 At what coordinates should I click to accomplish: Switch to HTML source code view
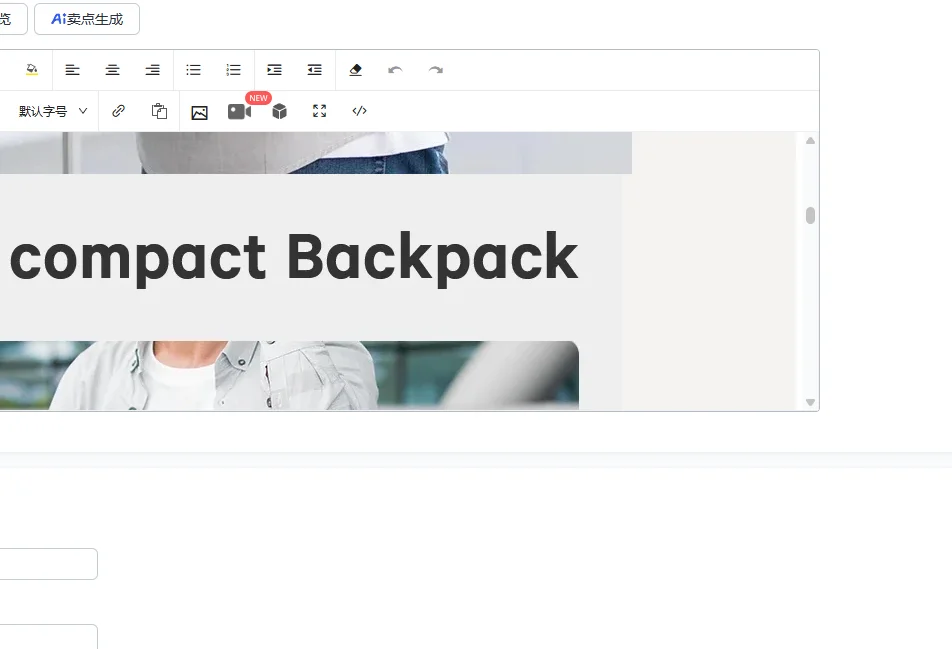pos(359,110)
